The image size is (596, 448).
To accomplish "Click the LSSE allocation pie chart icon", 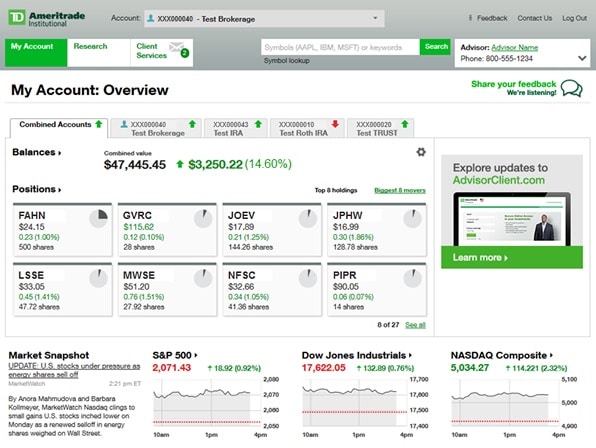I will [x=98, y=278].
